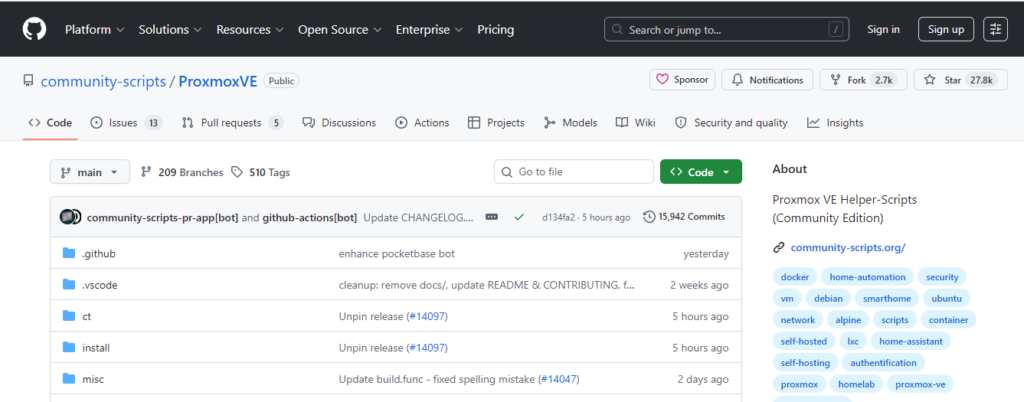Click the Notifications bell button
This screenshot has height=402, width=1024.
(767, 80)
